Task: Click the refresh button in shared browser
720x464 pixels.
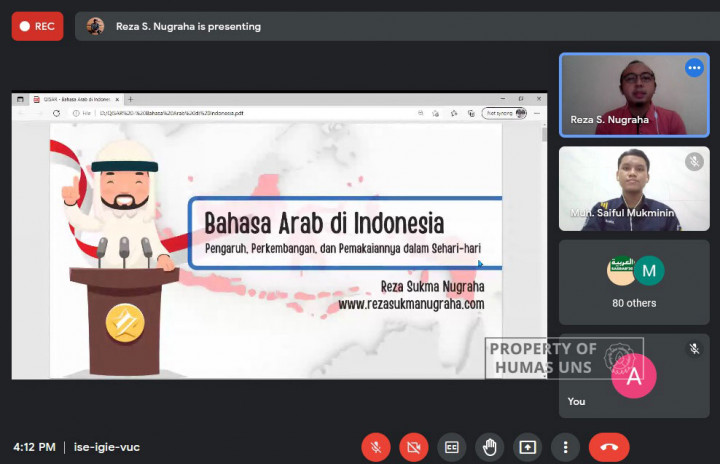Action: click(56, 113)
